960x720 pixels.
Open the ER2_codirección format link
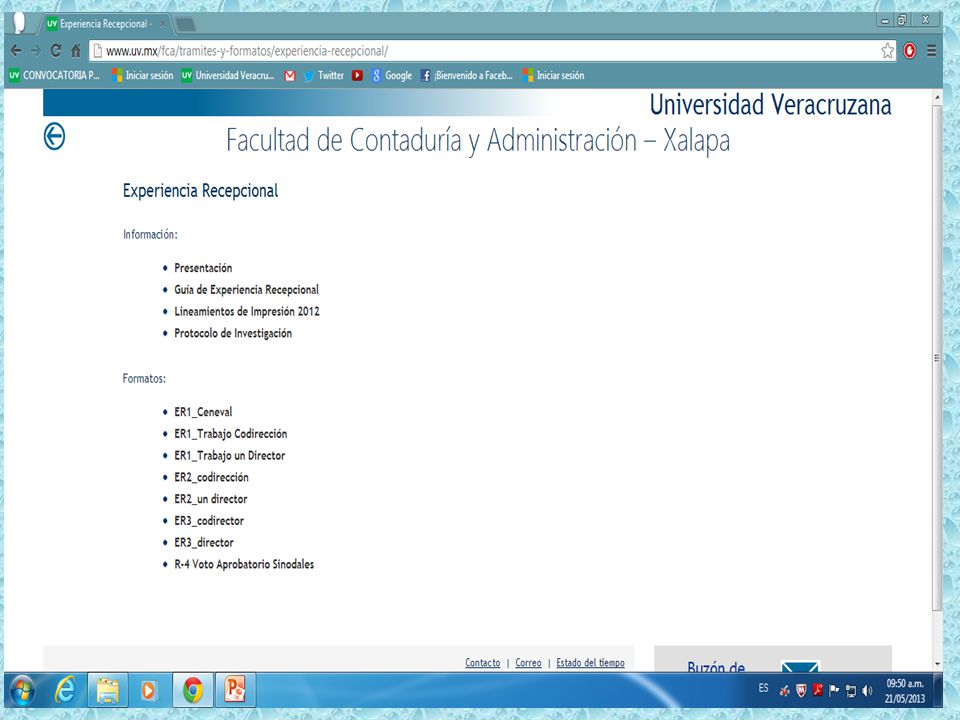(211, 477)
